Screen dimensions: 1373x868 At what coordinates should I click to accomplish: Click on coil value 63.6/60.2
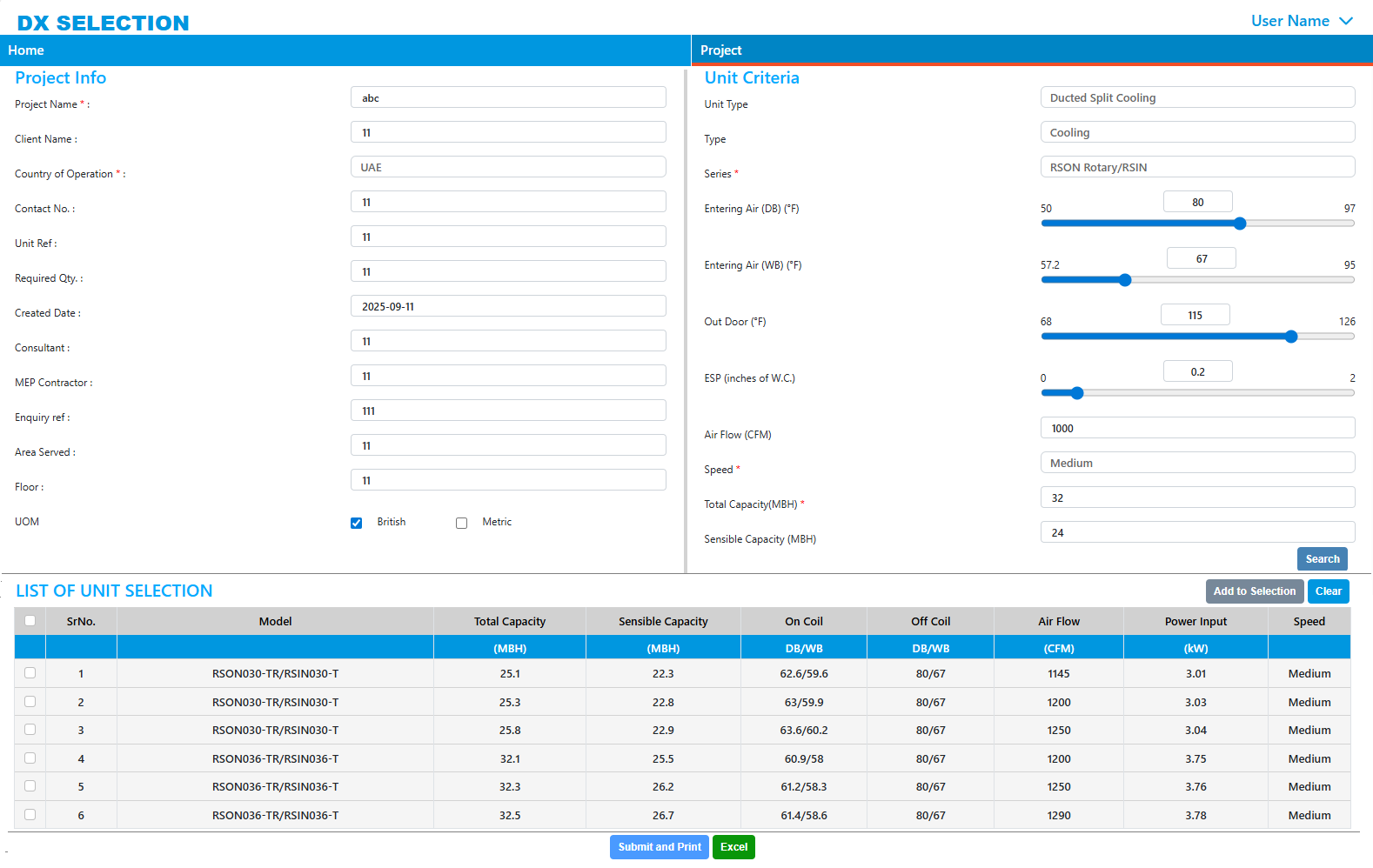click(x=804, y=730)
